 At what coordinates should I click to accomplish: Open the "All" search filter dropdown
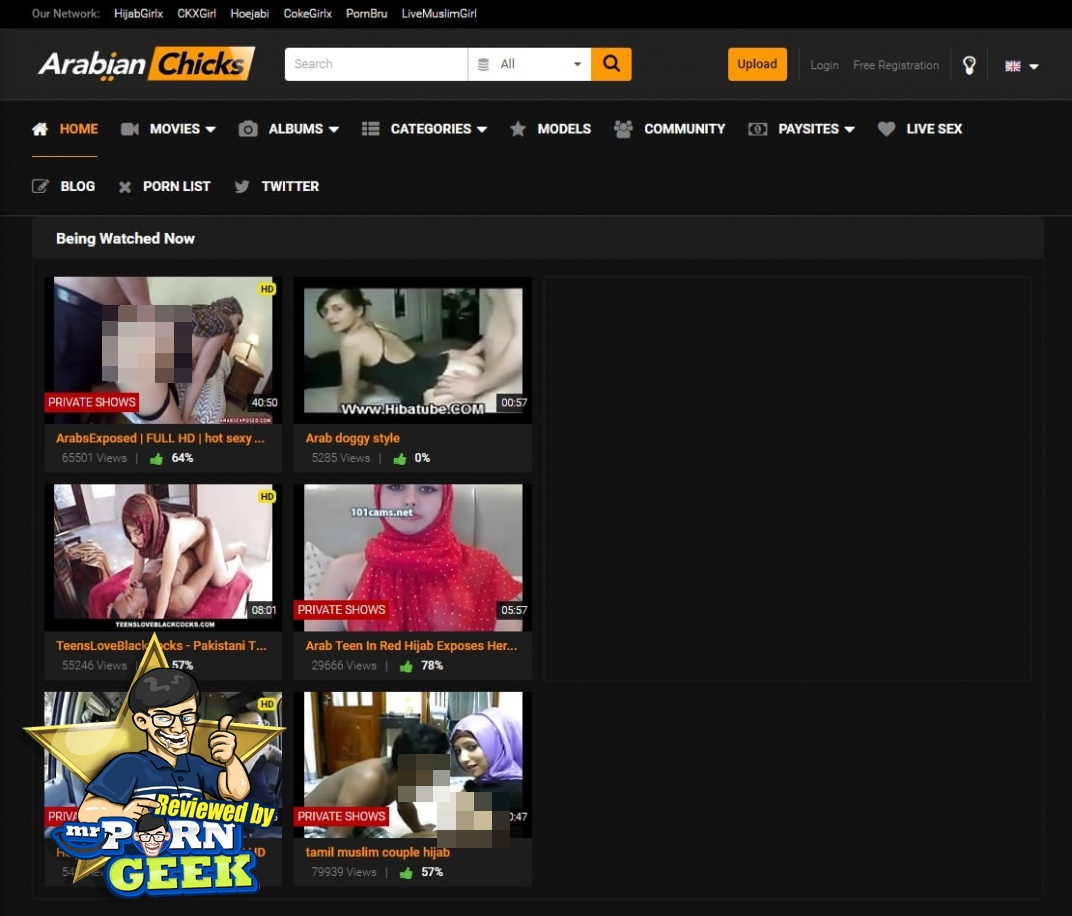[528, 64]
